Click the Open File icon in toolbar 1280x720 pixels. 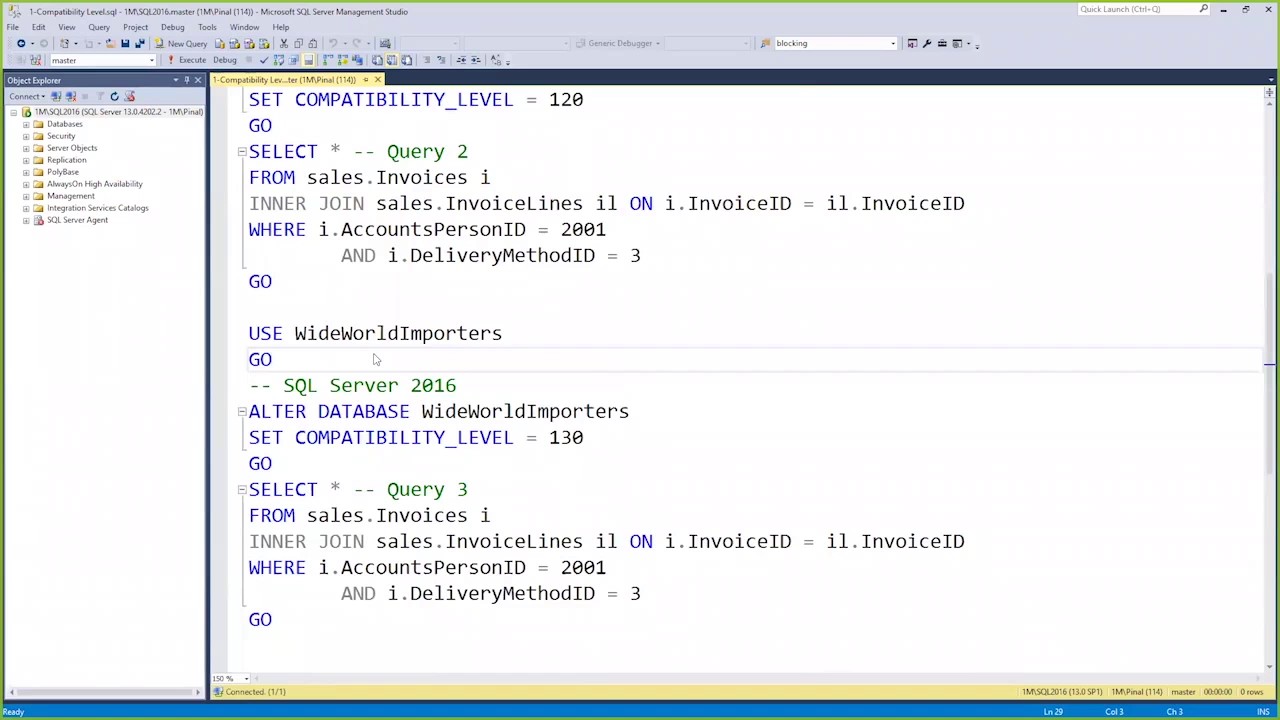tap(110, 43)
